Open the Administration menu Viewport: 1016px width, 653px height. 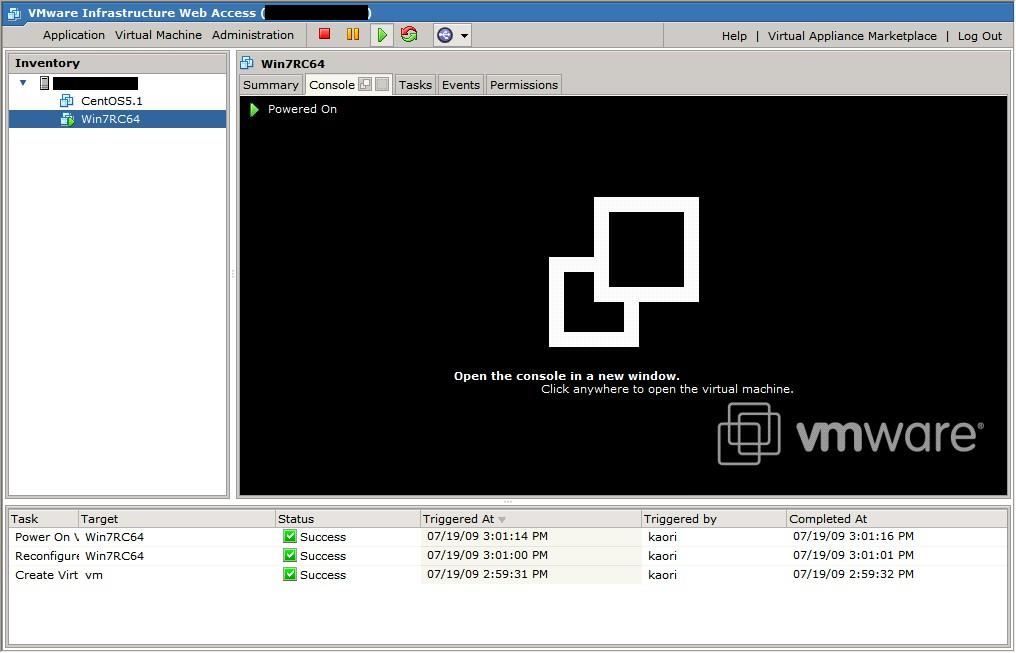(253, 35)
